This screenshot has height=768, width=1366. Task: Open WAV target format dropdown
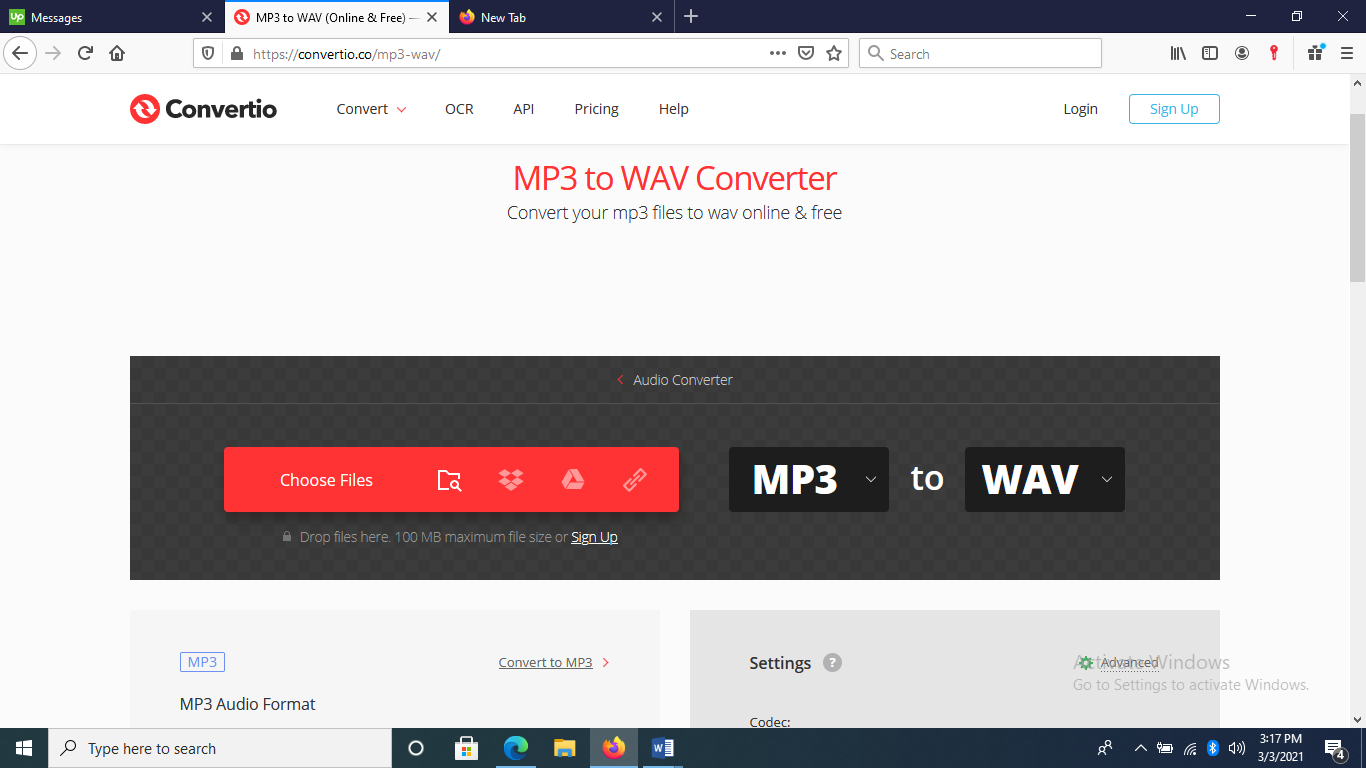coord(1044,479)
